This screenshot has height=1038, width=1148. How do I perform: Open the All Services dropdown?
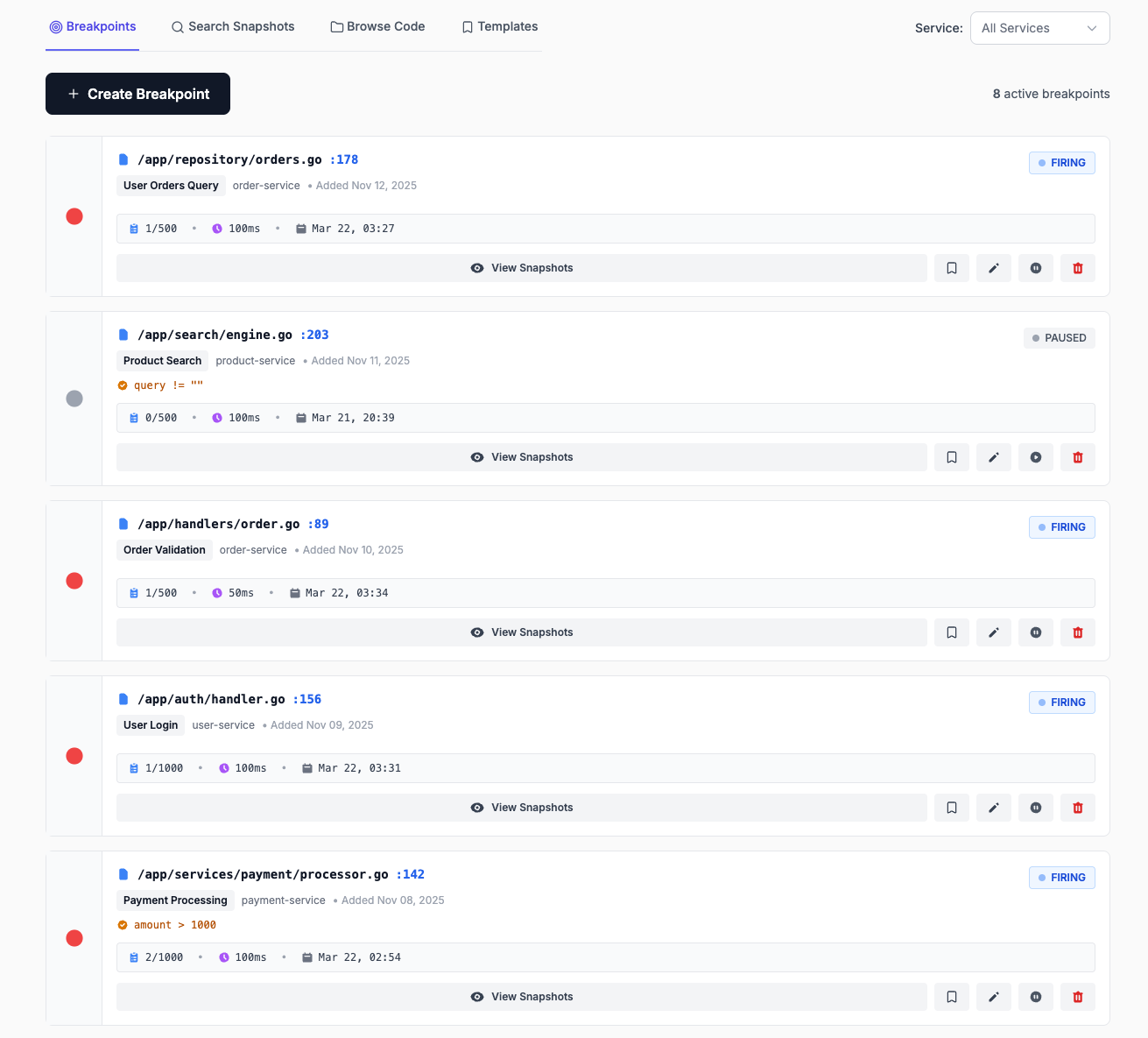coord(1039,27)
